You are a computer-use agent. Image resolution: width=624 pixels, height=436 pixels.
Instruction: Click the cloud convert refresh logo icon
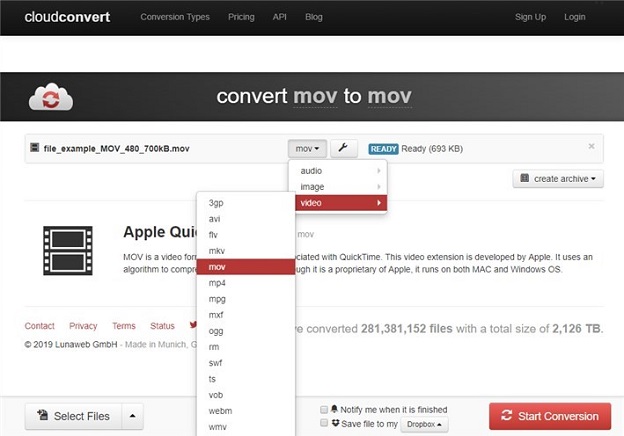[51, 97]
